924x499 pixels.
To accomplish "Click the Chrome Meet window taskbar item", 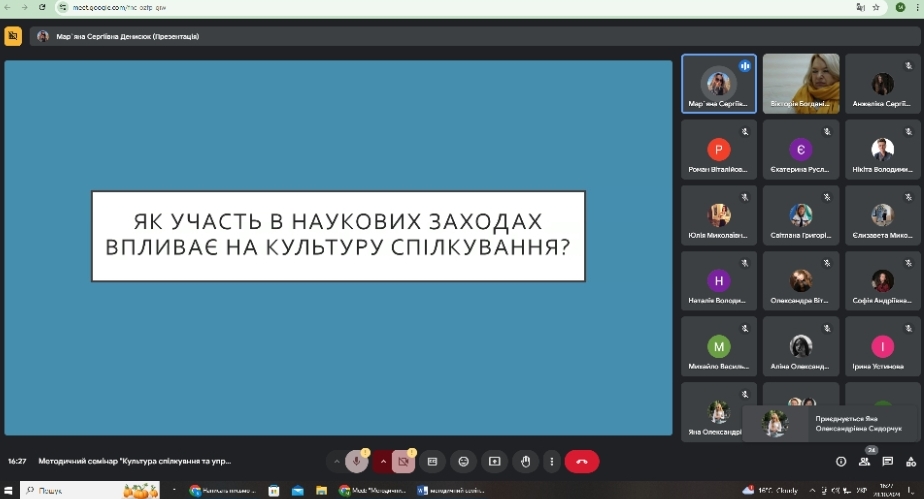I will [372, 490].
